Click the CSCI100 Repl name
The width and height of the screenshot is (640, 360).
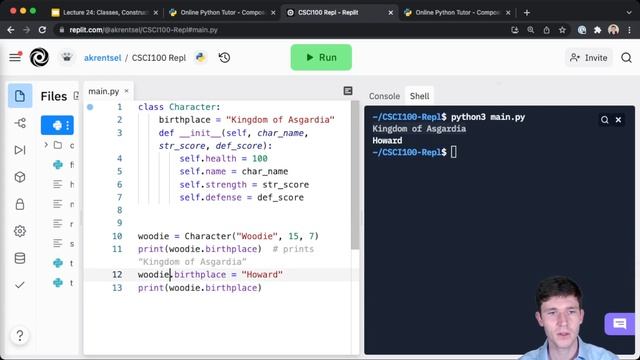click(x=159, y=58)
